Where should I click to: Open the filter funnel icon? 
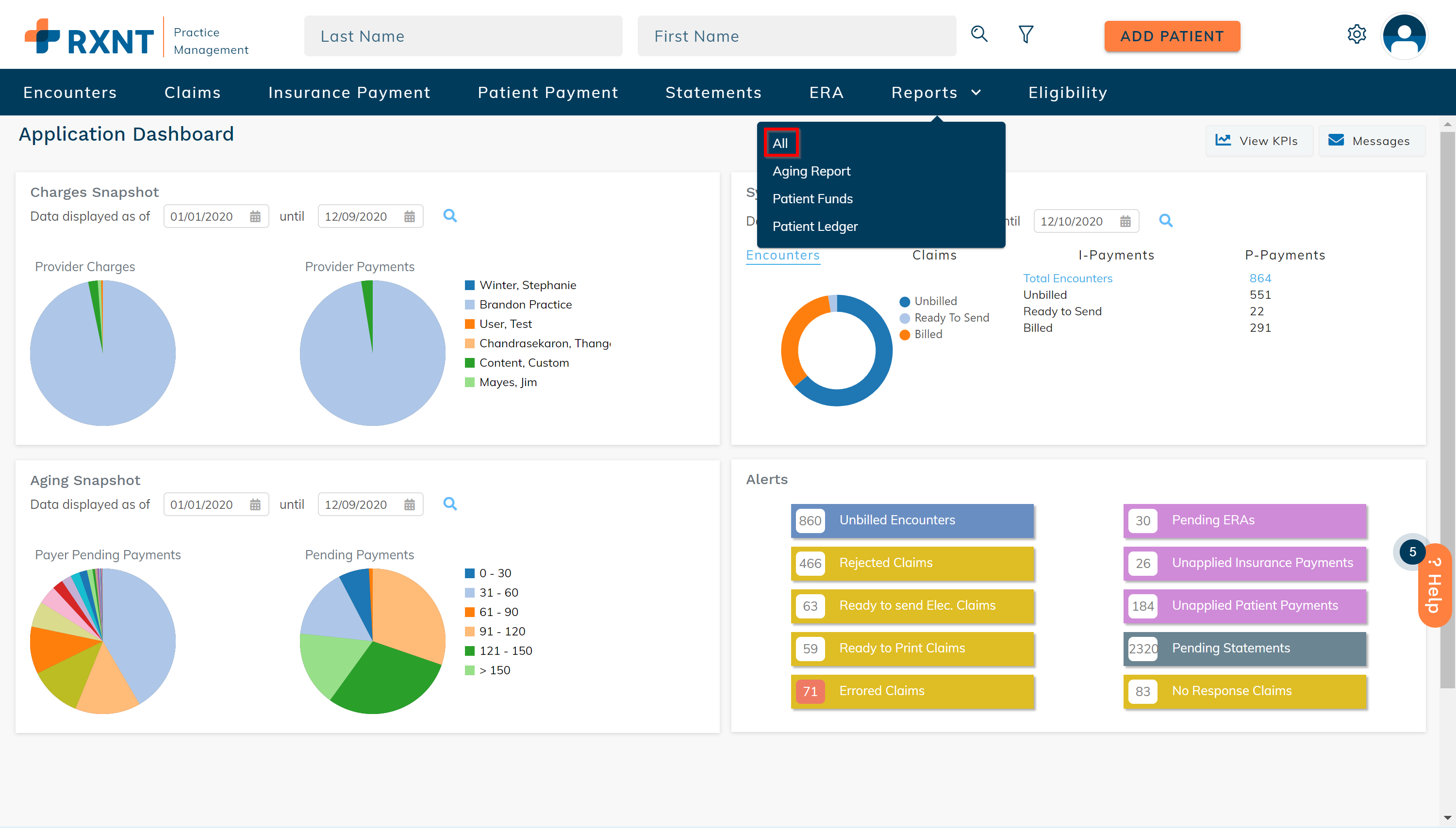click(1026, 35)
